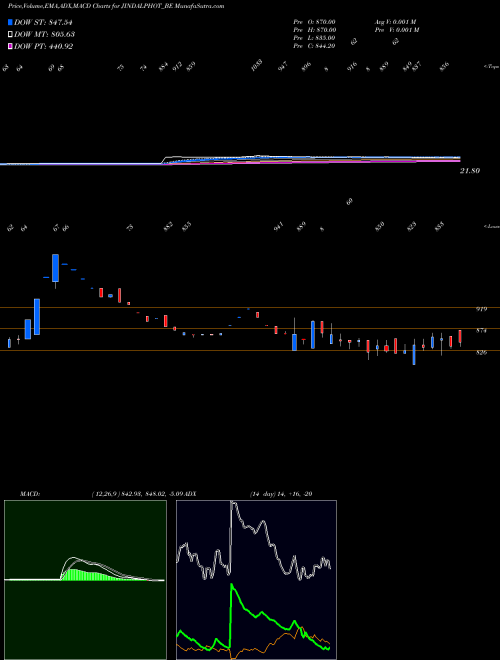The width and height of the screenshot is (500, 660).
Task: Select the 'DOW MT: 805.63' legend text
Action: (x=44, y=34)
